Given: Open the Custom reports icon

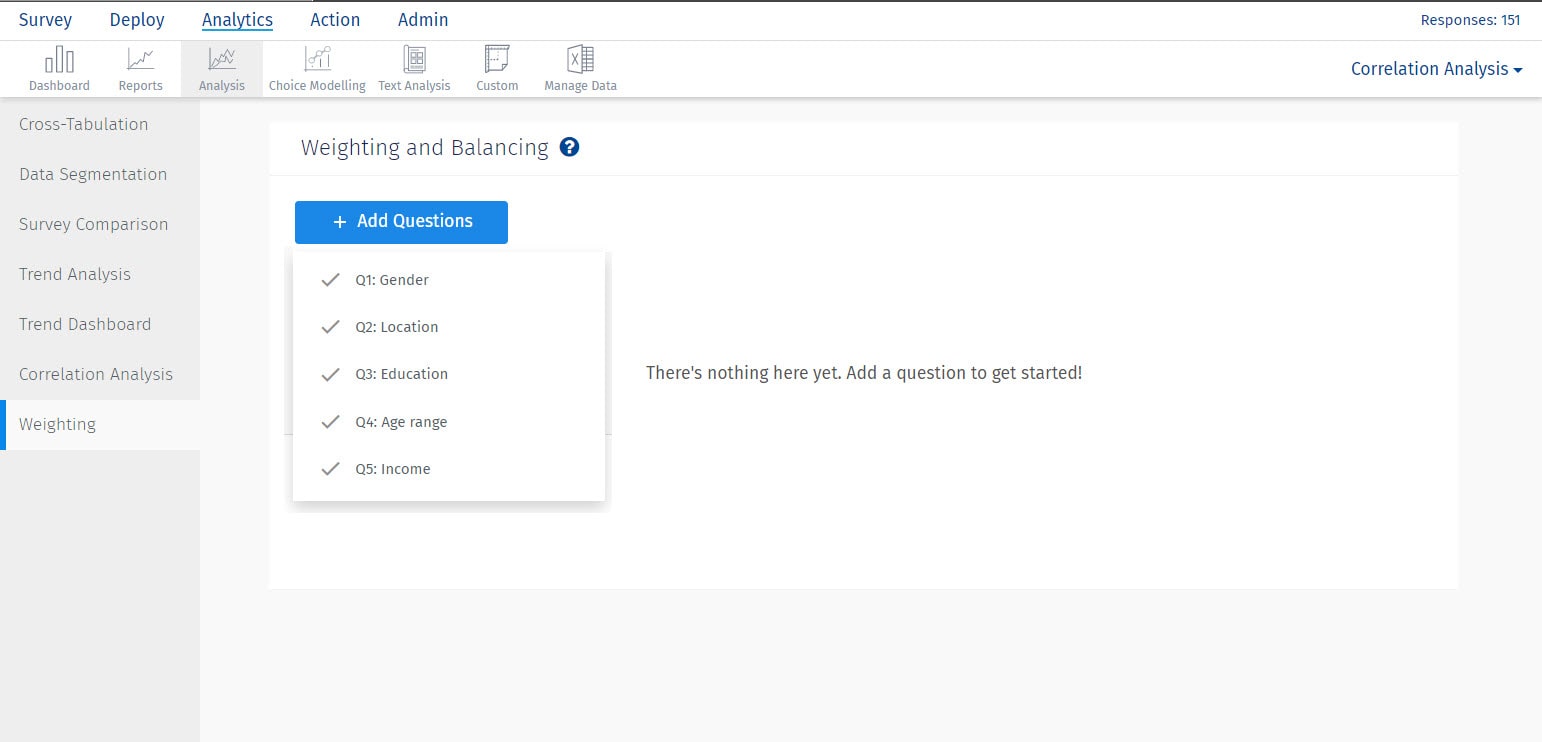Looking at the screenshot, I should pos(497,66).
